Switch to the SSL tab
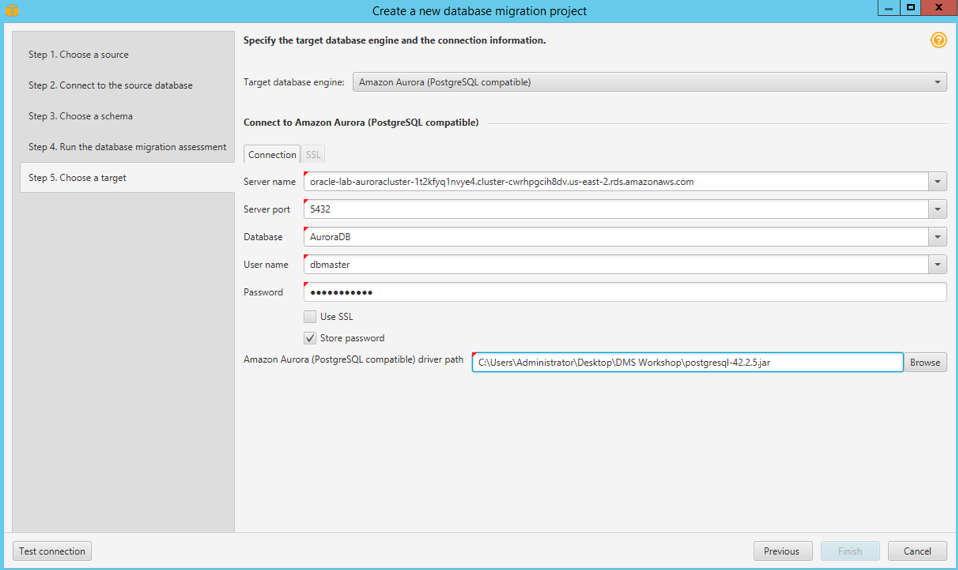Viewport: 958px width, 570px height. (313, 155)
